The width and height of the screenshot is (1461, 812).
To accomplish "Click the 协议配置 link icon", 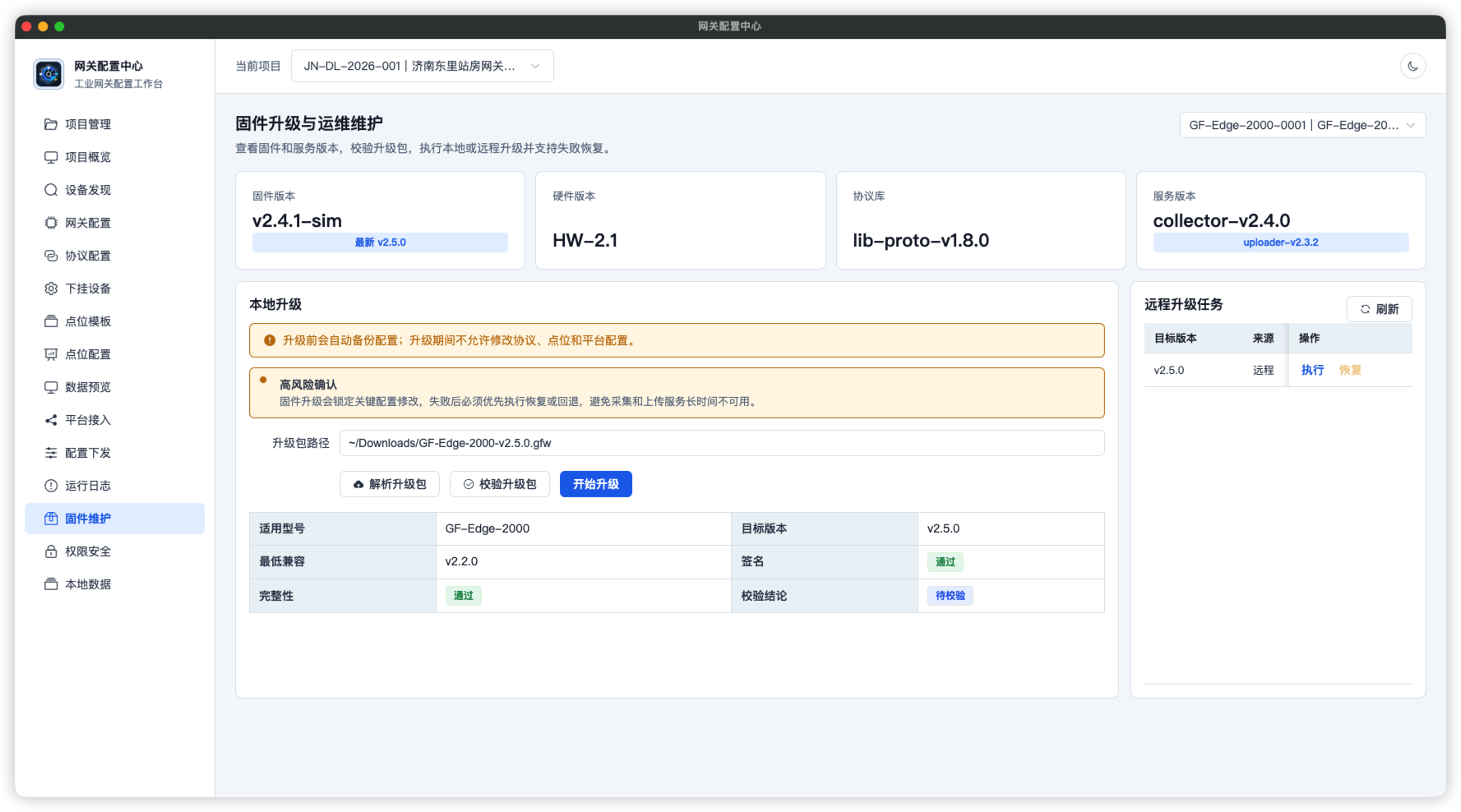I will [x=51, y=256].
